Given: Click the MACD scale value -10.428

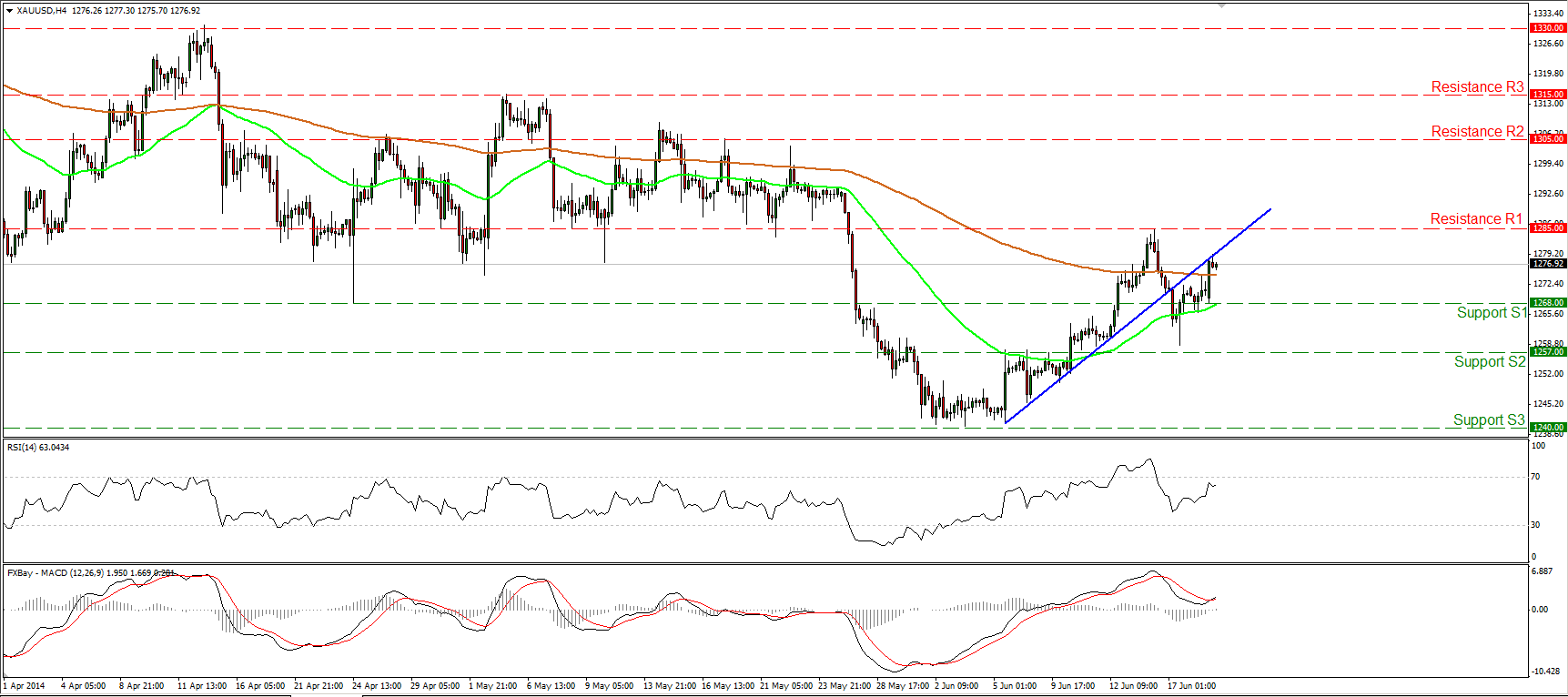Looking at the screenshot, I should click(1544, 672).
